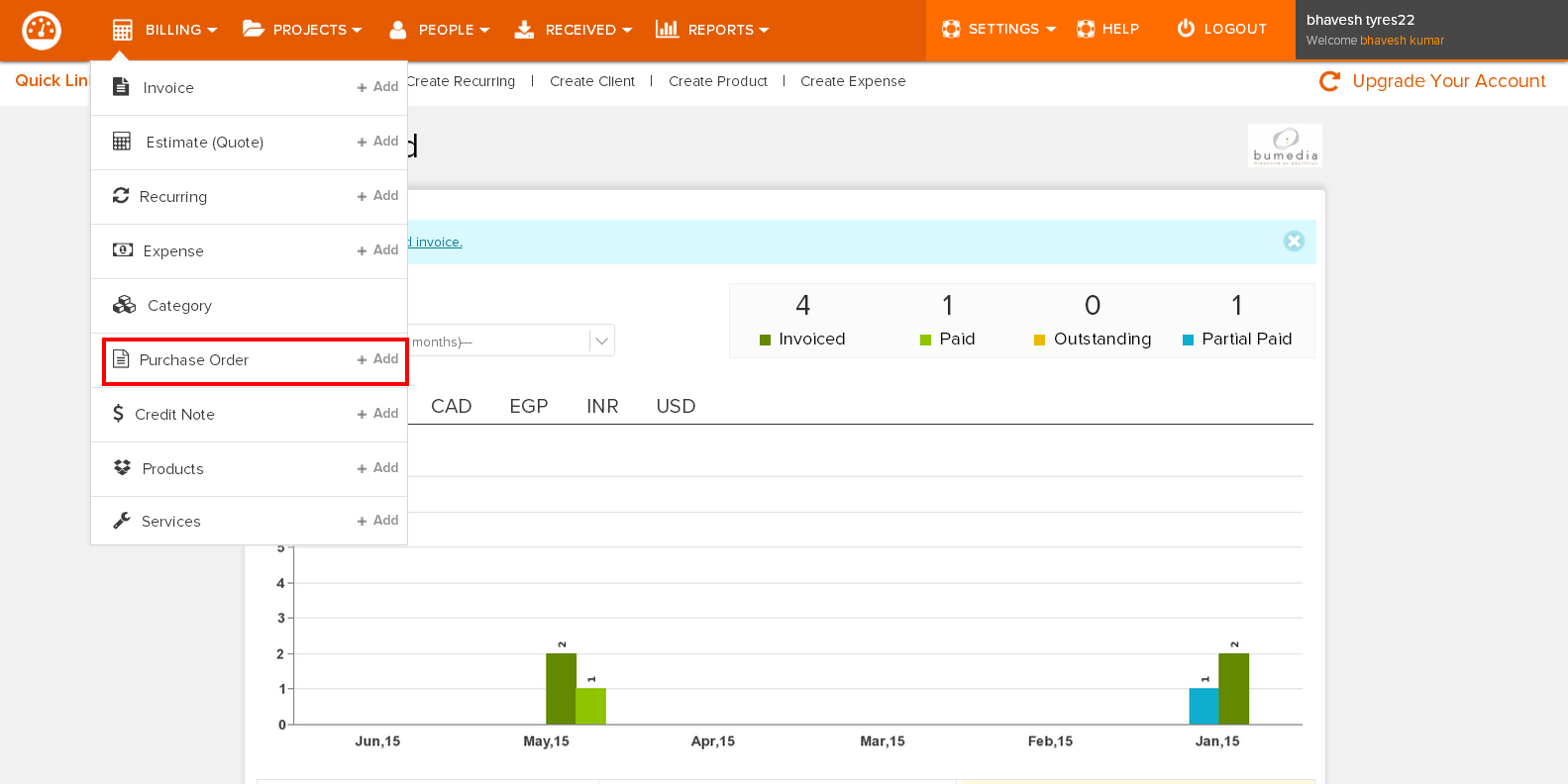Add a new Purchase Order
This screenshot has width=1568, height=784.
[x=378, y=359]
